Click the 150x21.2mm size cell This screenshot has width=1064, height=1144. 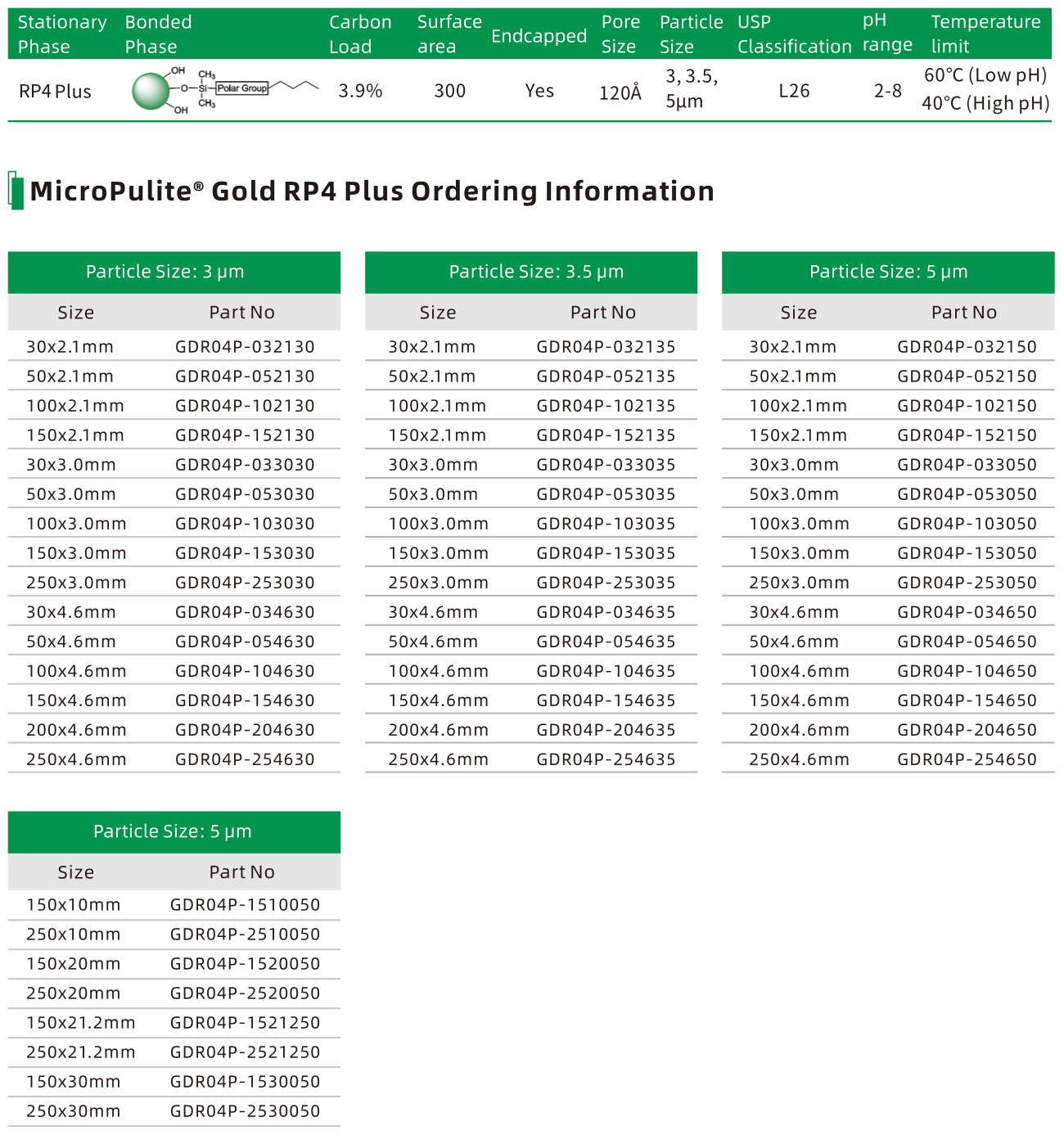pos(81,1023)
